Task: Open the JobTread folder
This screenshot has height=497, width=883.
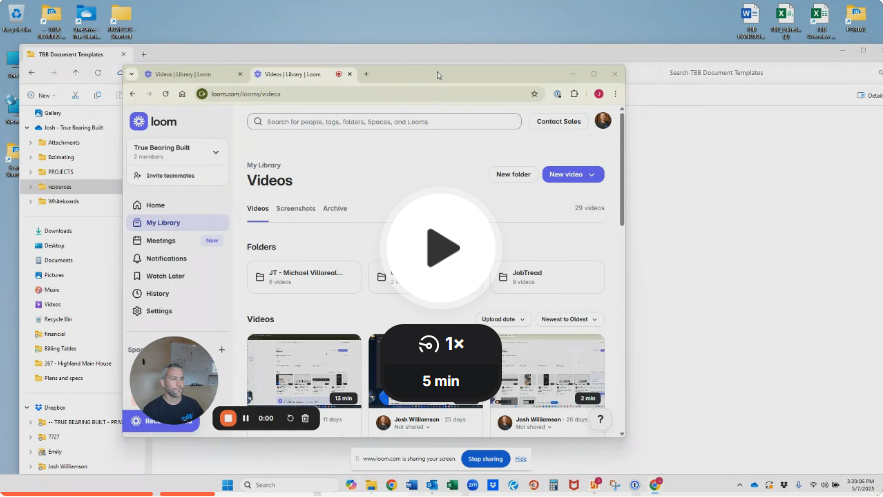Action: pos(547,277)
